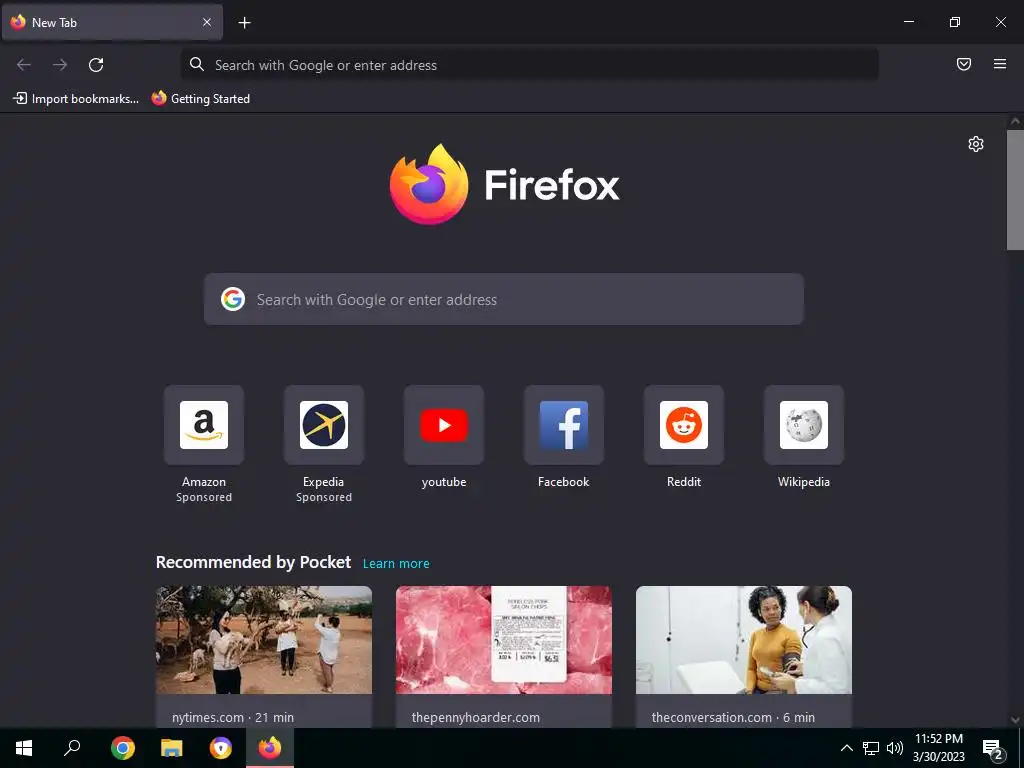Open taskbar search magnifier

tap(72, 748)
